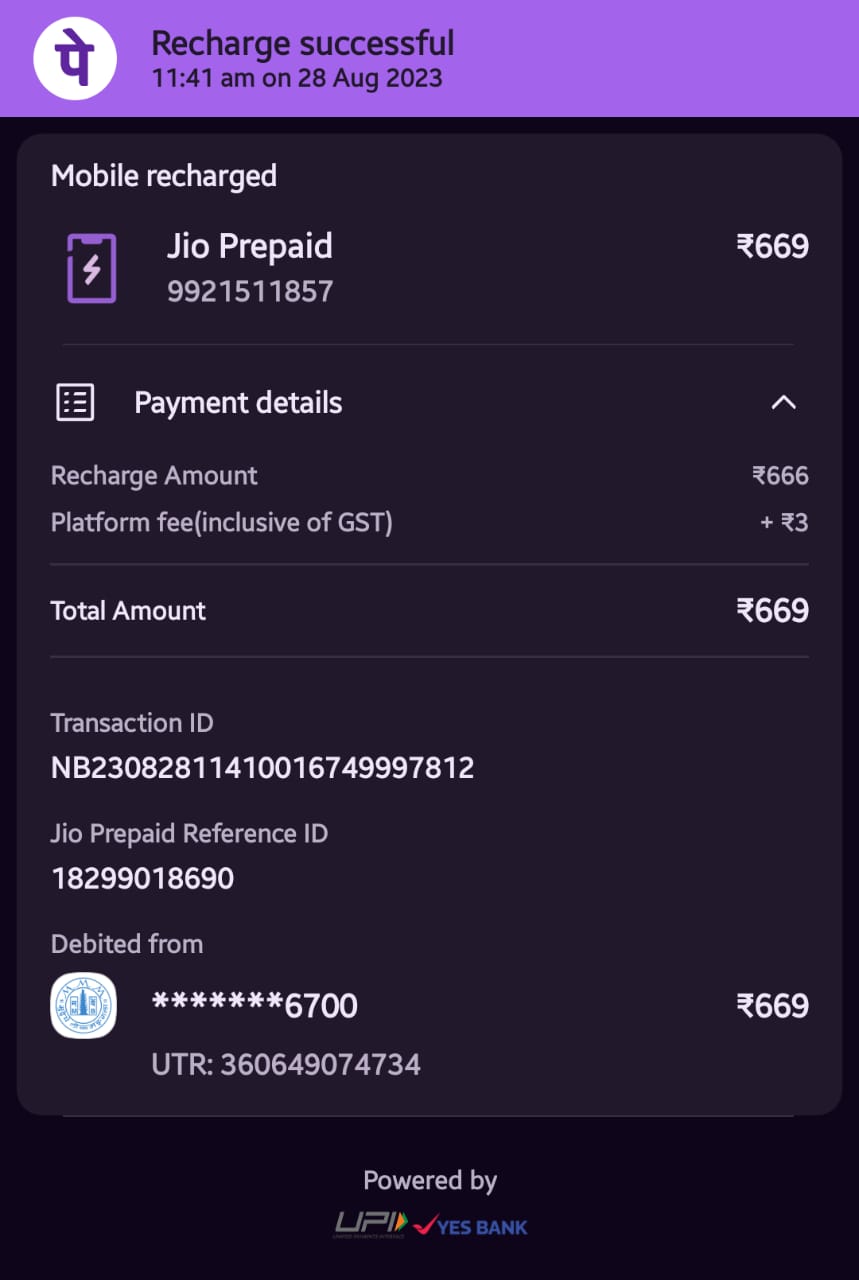The width and height of the screenshot is (859, 1280).
Task: Click the mobile recharge lightning icon
Action: click(92, 268)
